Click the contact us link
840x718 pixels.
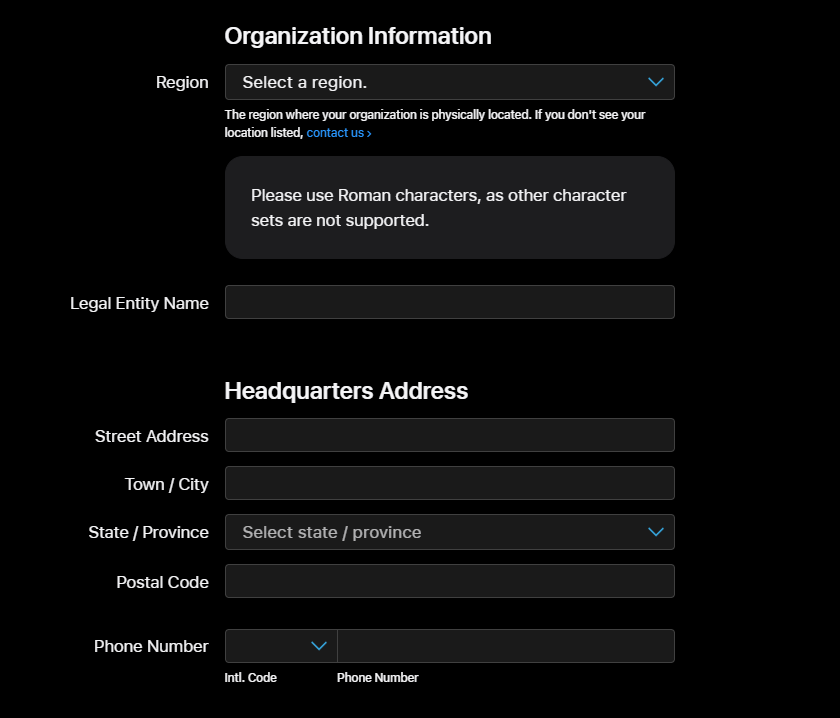[x=339, y=133]
